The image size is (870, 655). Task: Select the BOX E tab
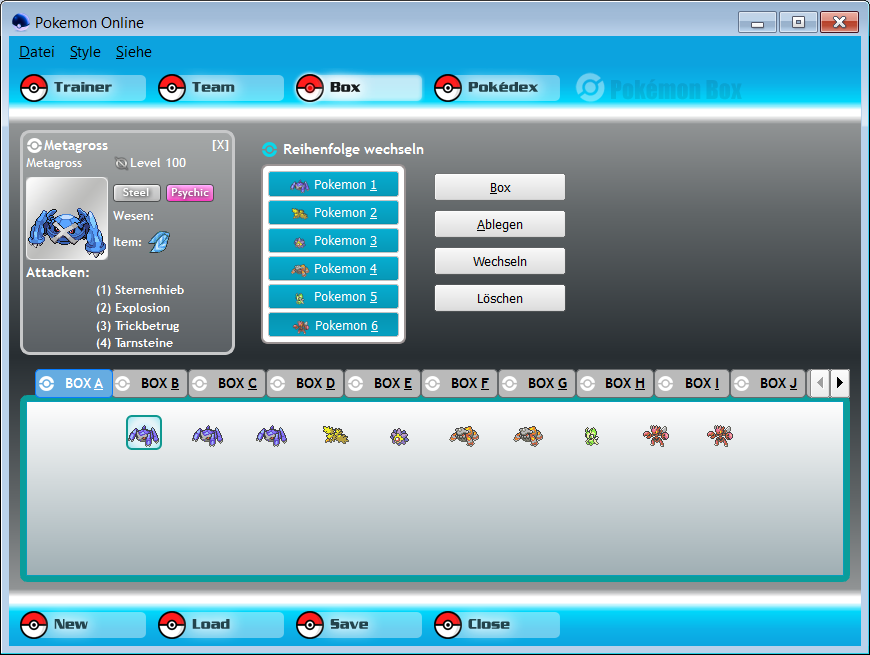pyautogui.click(x=383, y=383)
